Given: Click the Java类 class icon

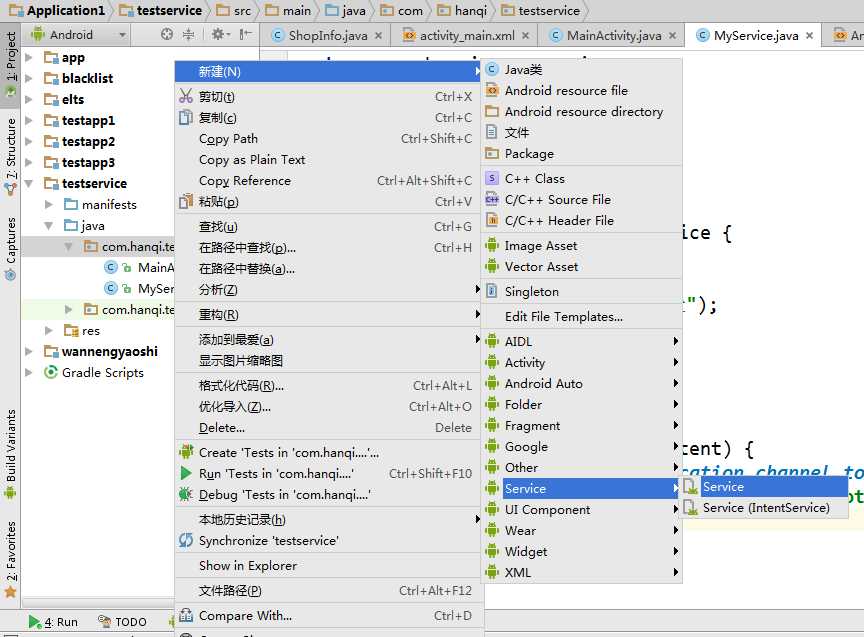Looking at the screenshot, I should (x=492, y=69).
